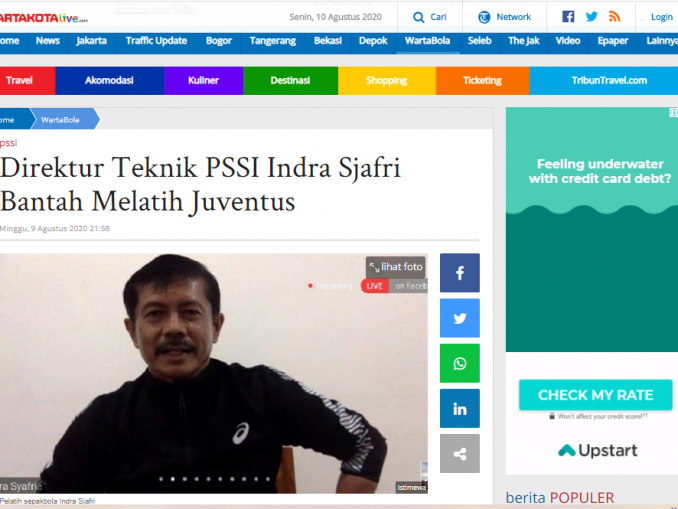Select the orange Ticketing tab
The width and height of the screenshot is (678, 509).
[482, 80]
